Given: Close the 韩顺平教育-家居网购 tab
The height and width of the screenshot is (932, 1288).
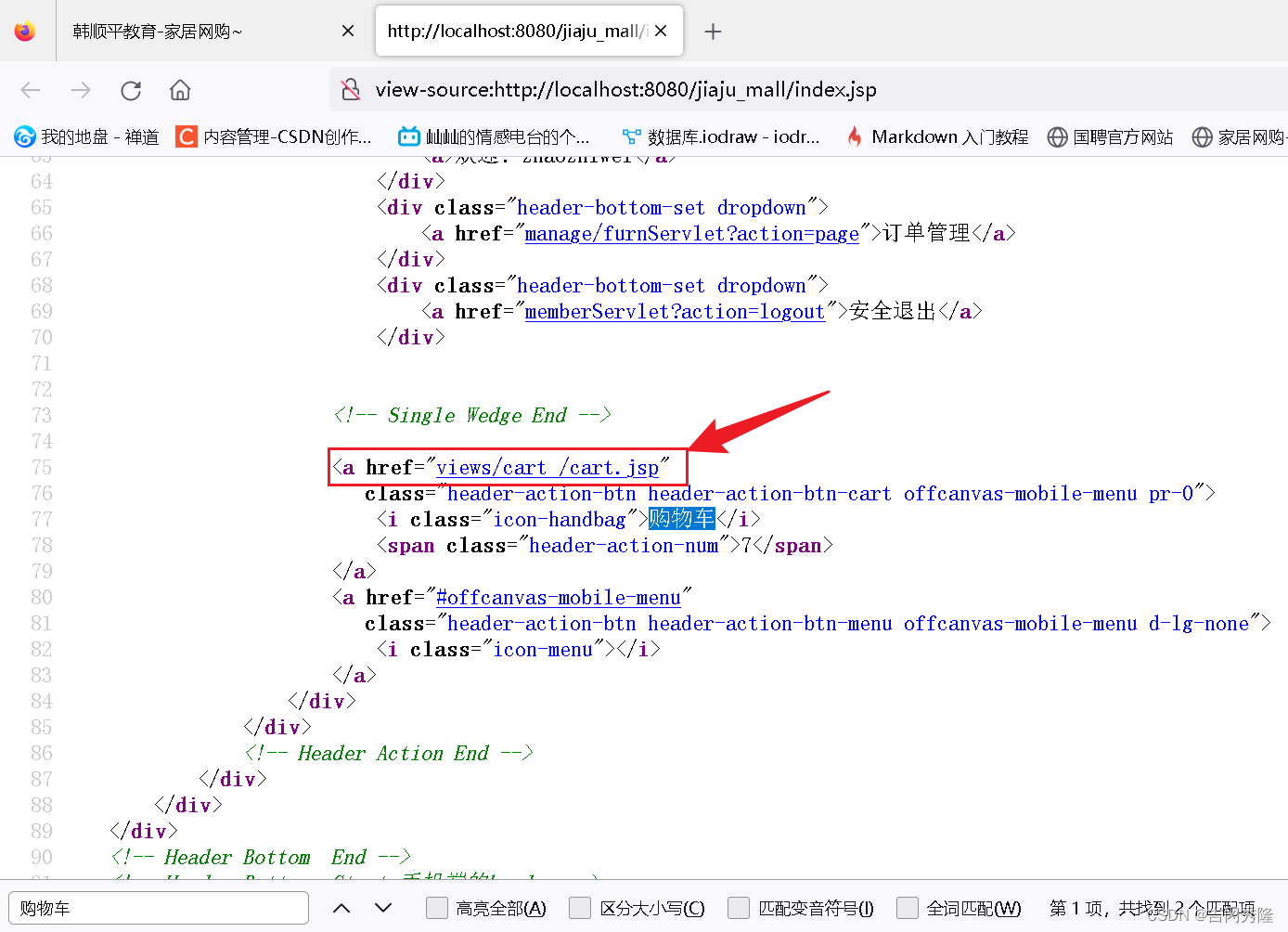Looking at the screenshot, I should (x=348, y=32).
